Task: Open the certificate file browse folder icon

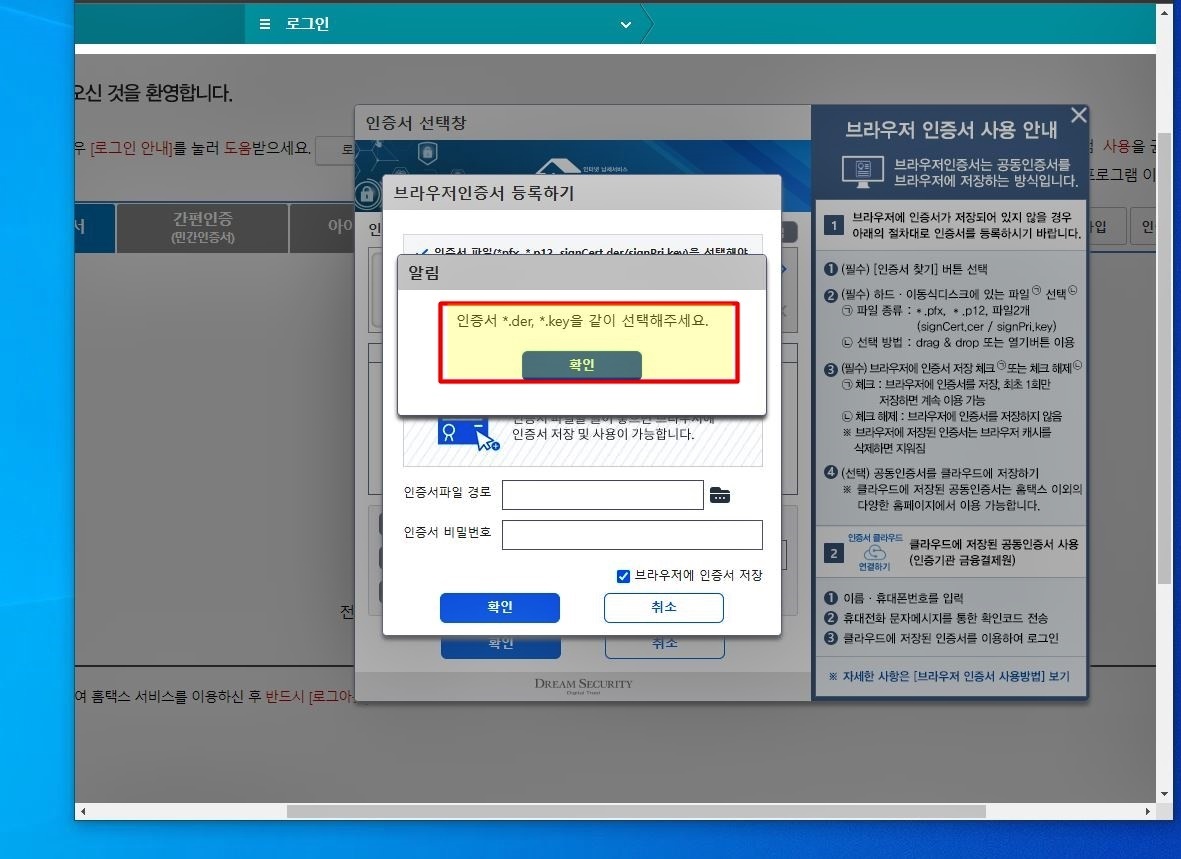Action: (x=720, y=495)
